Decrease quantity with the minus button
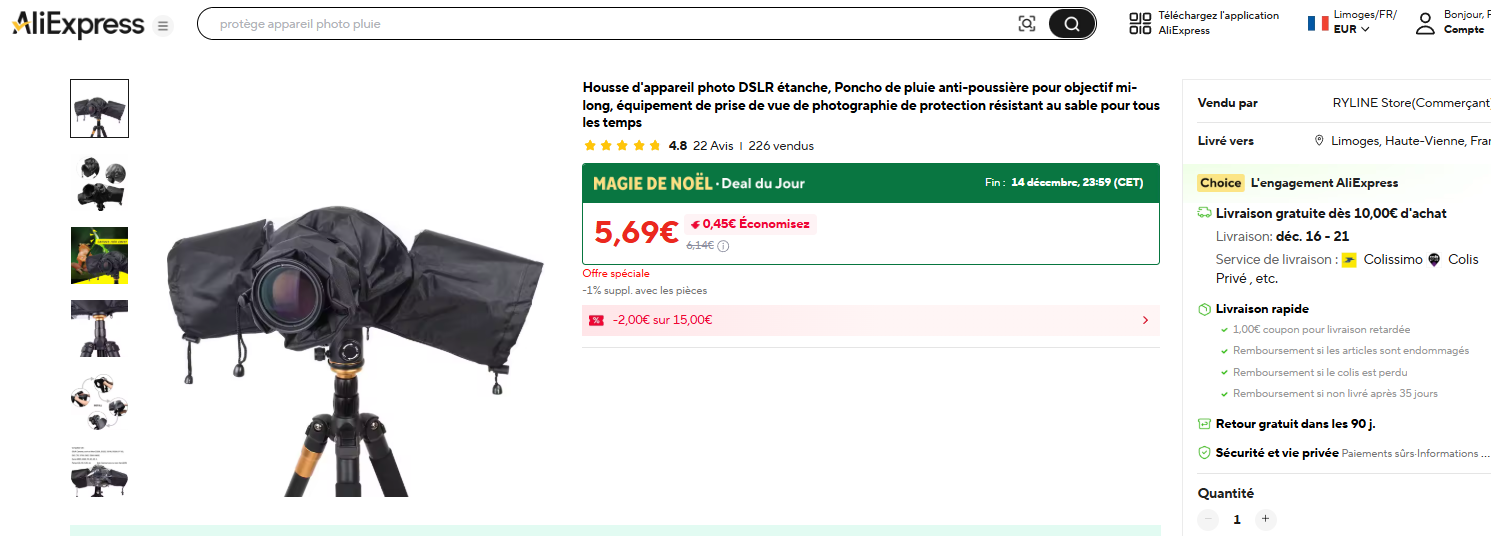 click(1209, 519)
